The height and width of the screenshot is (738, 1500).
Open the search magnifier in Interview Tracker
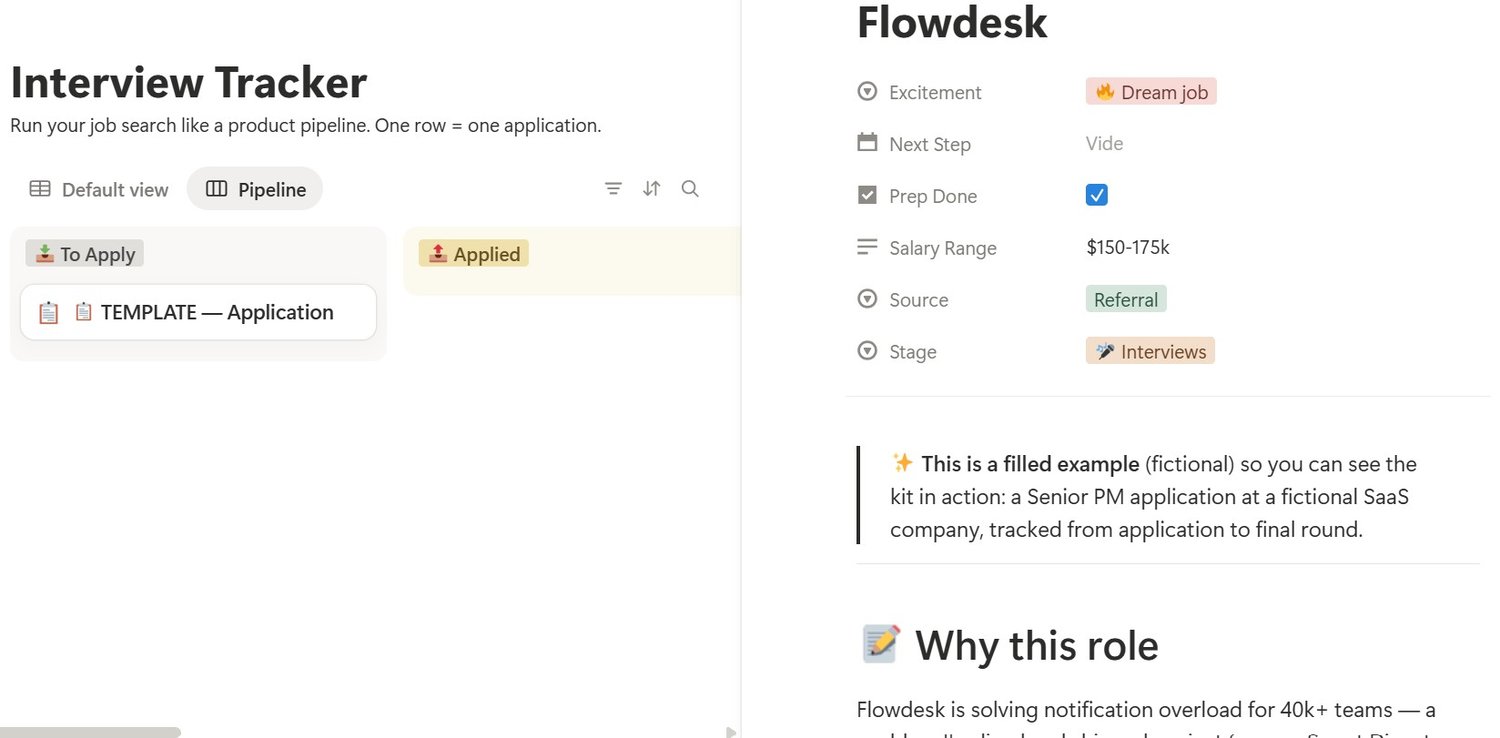[690, 188]
